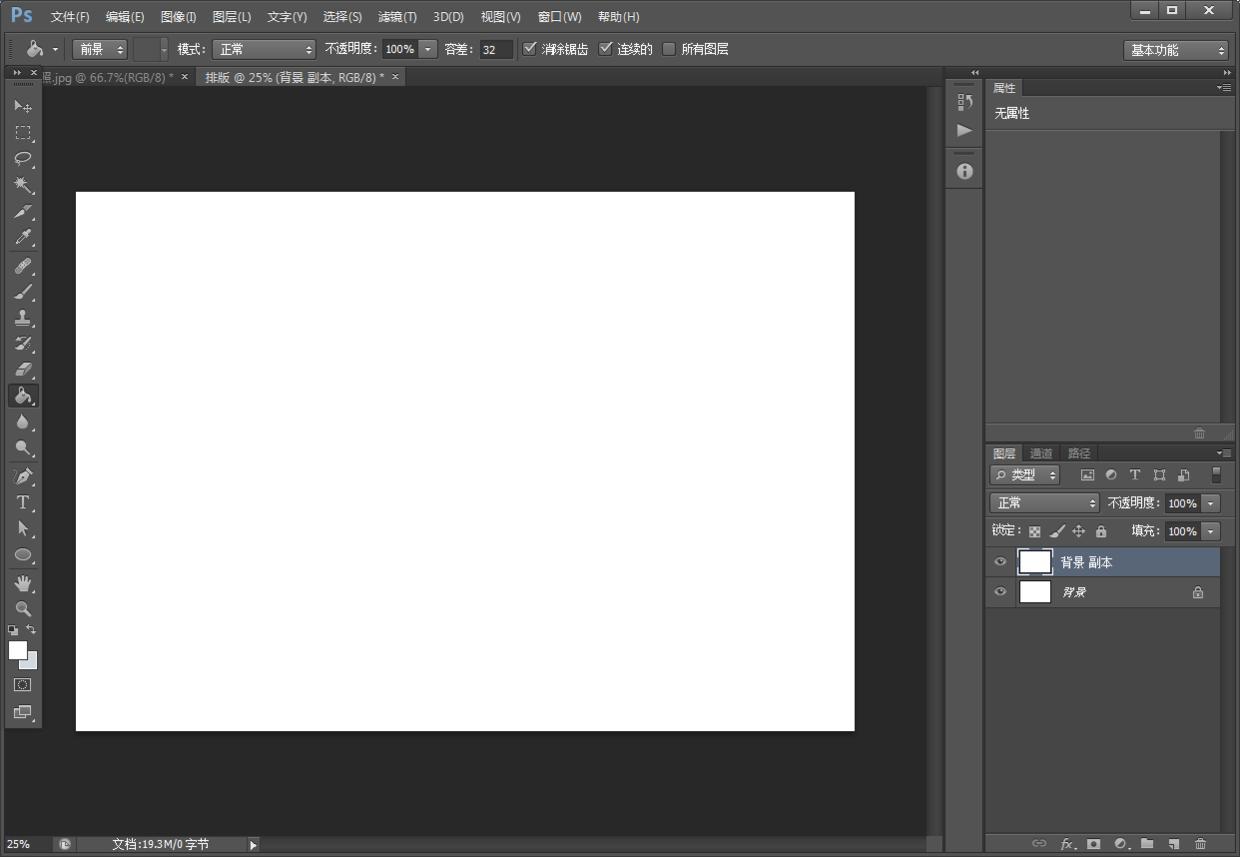This screenshot has width=1240, height=857.
Task: Click the 容差 tolerance input field
Action: 495,49
